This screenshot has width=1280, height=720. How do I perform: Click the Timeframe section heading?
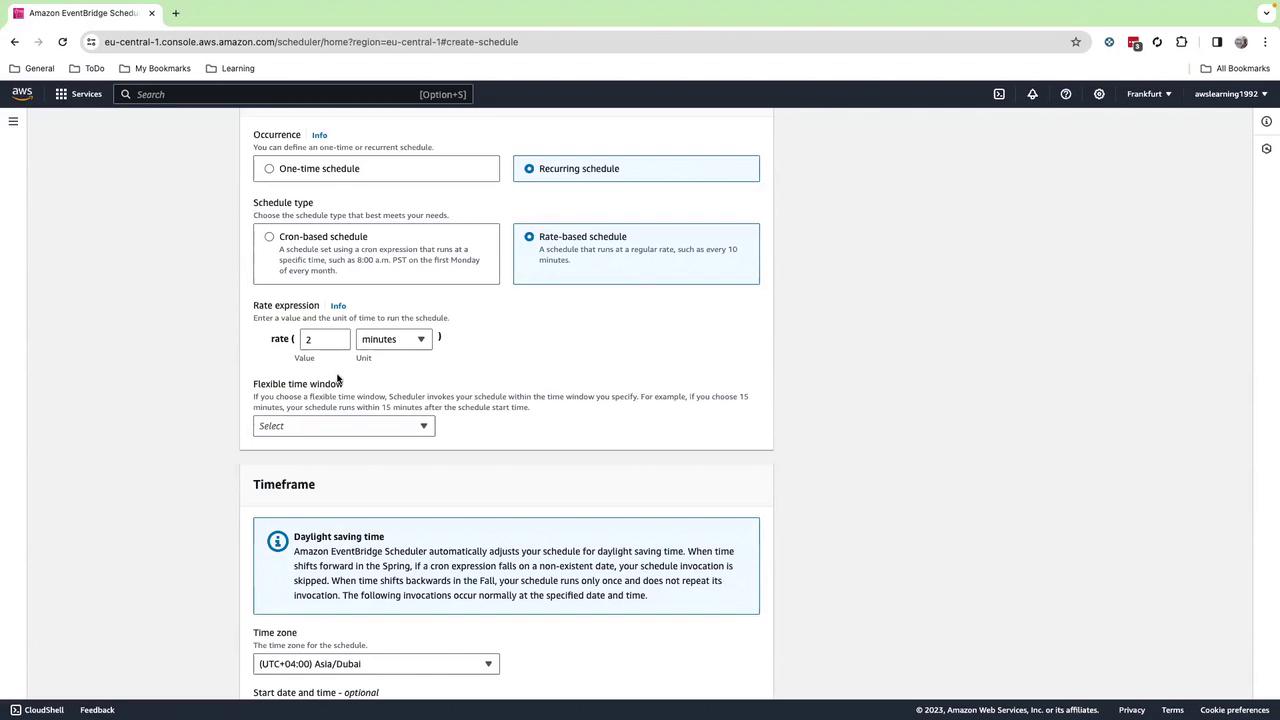284,485
